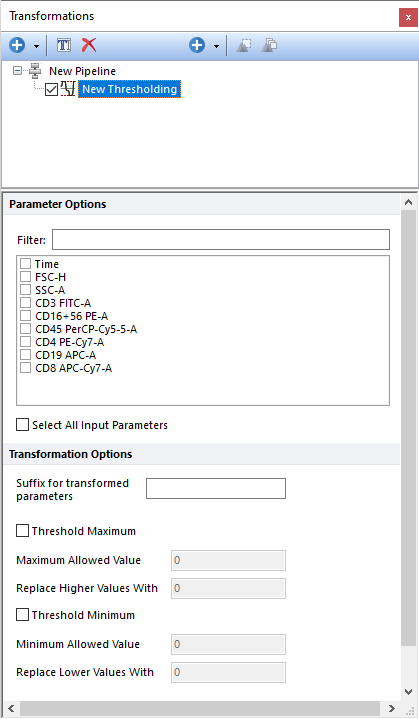Click the red X delete icon
Screen dimensions: 419x719
[89, 45]
